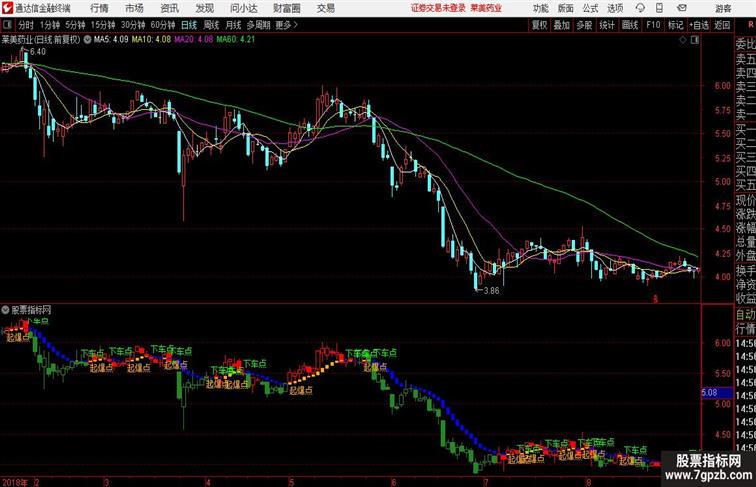This screenshot has height=487, width=756.
Task: Expand the 更多 periods chevron
Action: 296,25
